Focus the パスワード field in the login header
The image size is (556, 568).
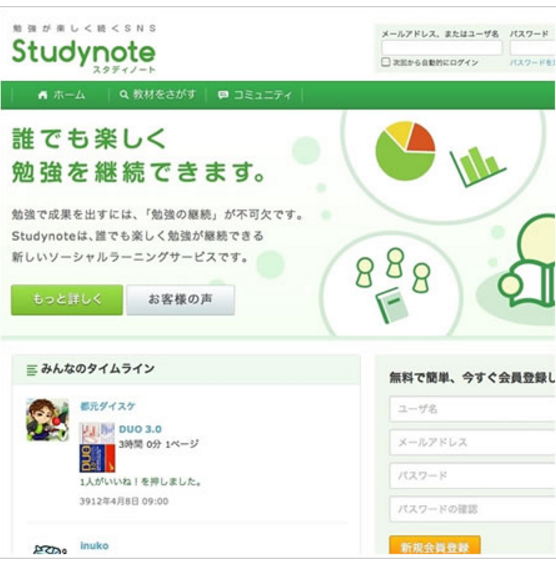pyautogui.click(x=532, y=48)
